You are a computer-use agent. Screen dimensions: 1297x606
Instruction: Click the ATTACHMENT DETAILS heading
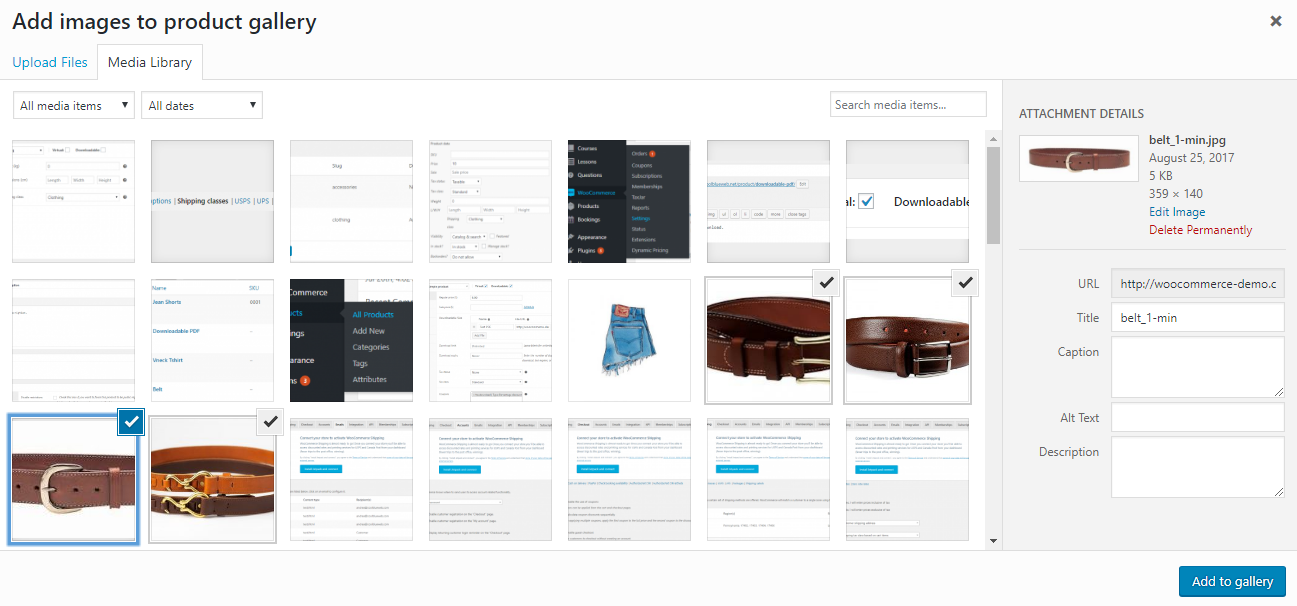click(x=1081, y=114)
